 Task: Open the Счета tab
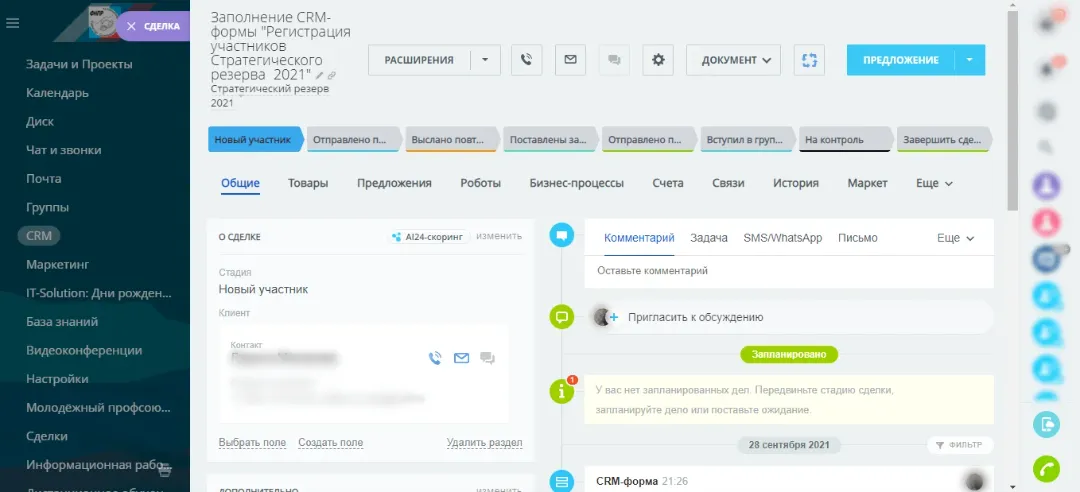(x=667, y=183)
